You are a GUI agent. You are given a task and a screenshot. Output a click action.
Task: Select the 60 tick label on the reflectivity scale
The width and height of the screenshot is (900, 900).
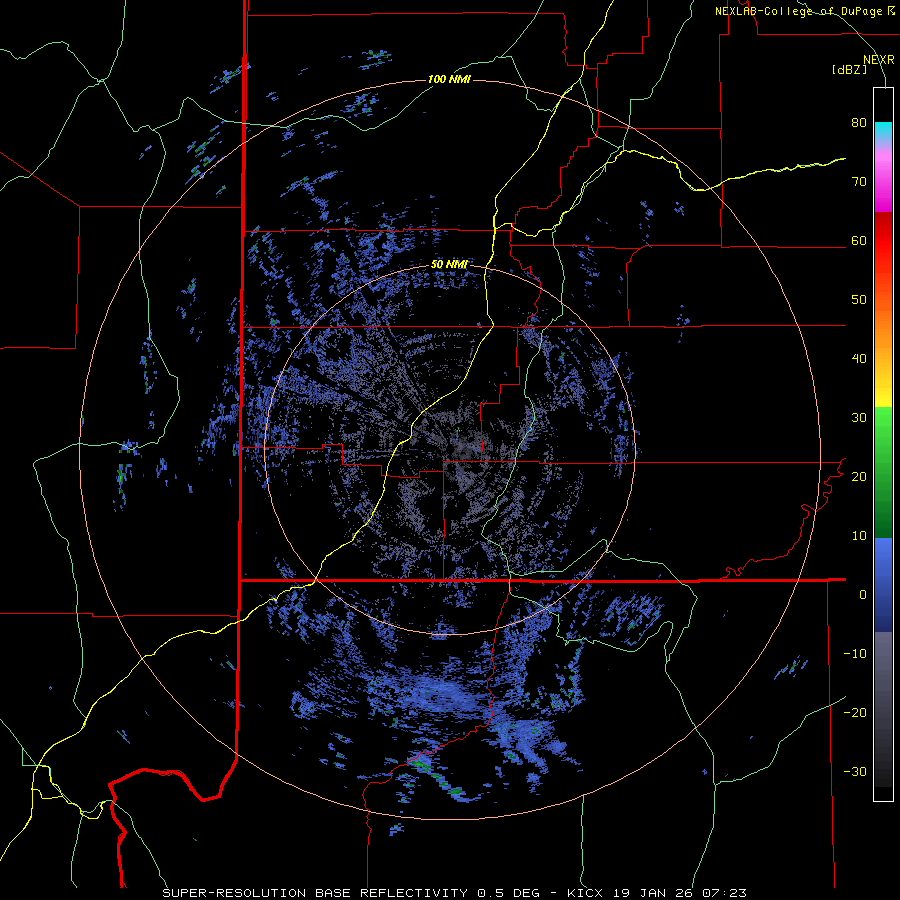coord(859,240)
